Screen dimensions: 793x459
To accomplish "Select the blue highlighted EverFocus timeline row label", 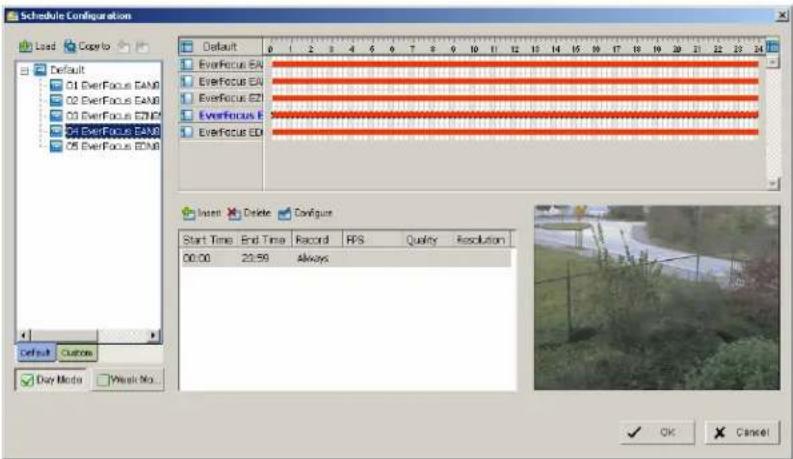I will [x=231, y=115].
